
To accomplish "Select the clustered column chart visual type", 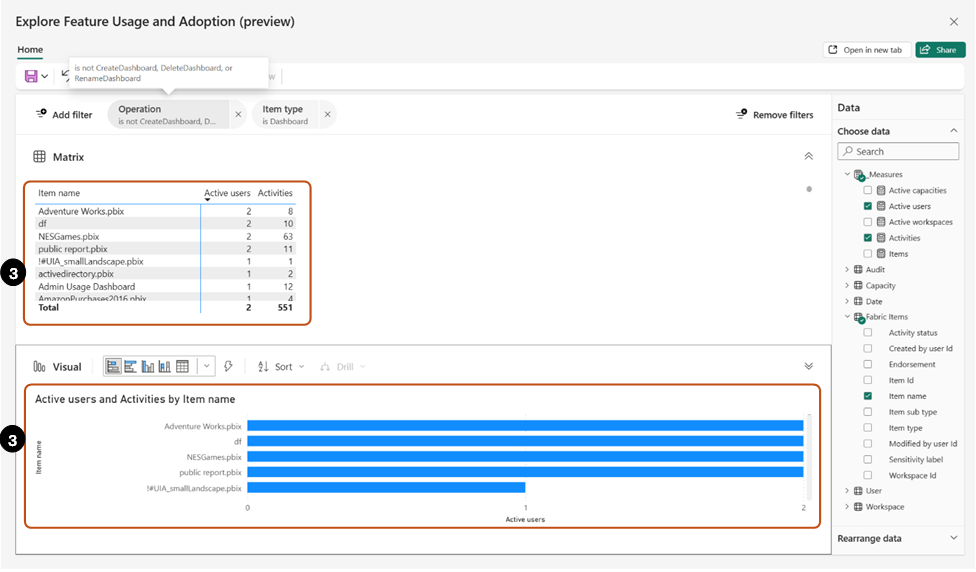I will [148, 367].
